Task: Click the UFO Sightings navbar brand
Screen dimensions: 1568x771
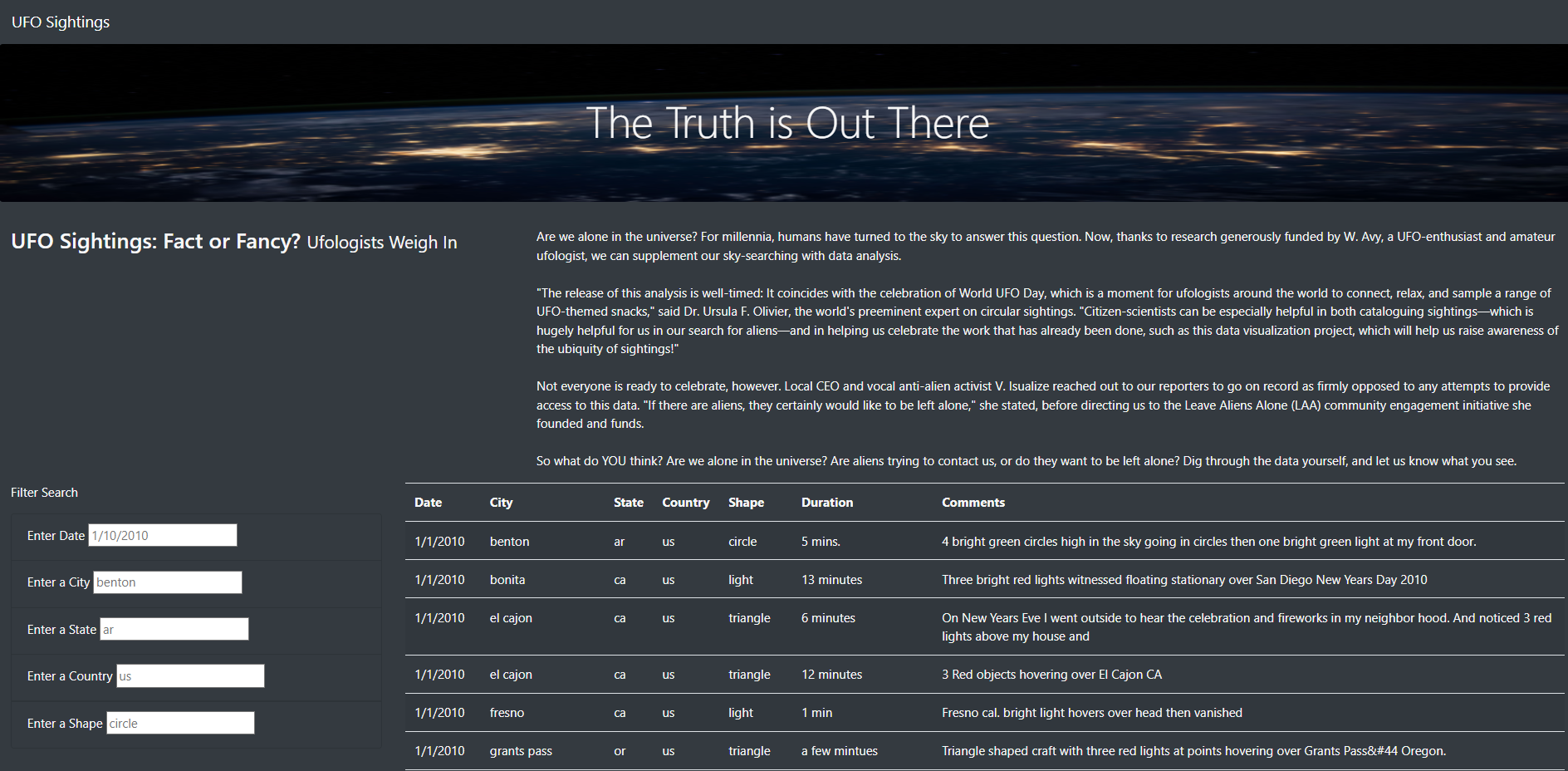Action: click(60, 22)
